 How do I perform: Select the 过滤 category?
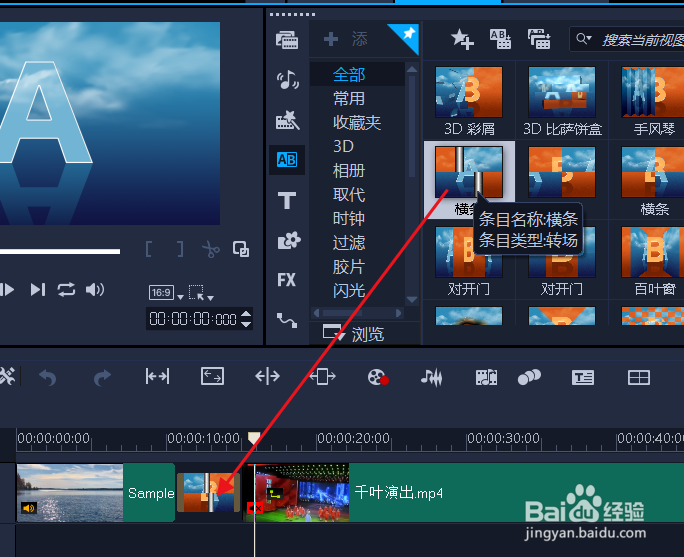tap(349, 243)
